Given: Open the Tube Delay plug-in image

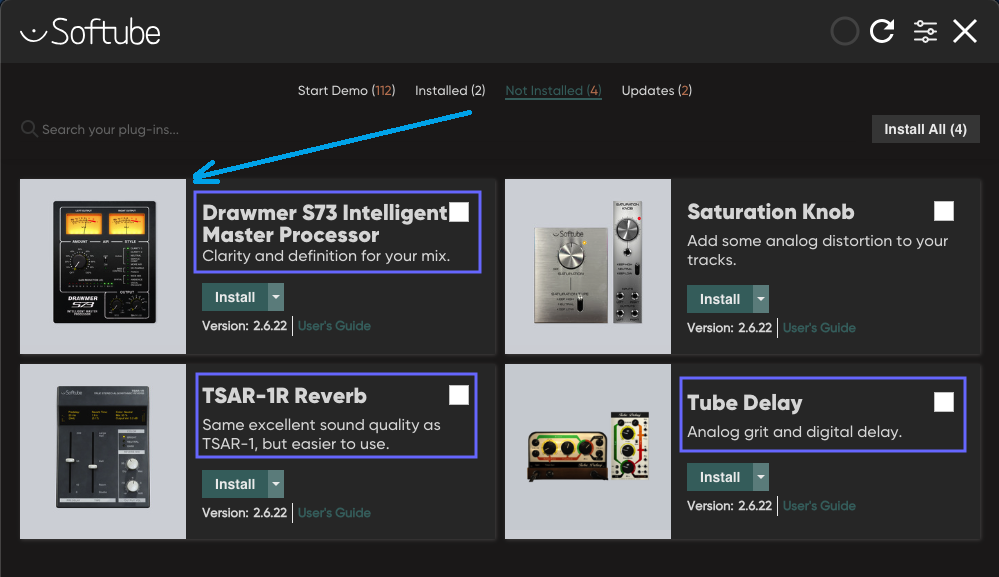Looking at the screenshot, I should click(x=588, y=452).
